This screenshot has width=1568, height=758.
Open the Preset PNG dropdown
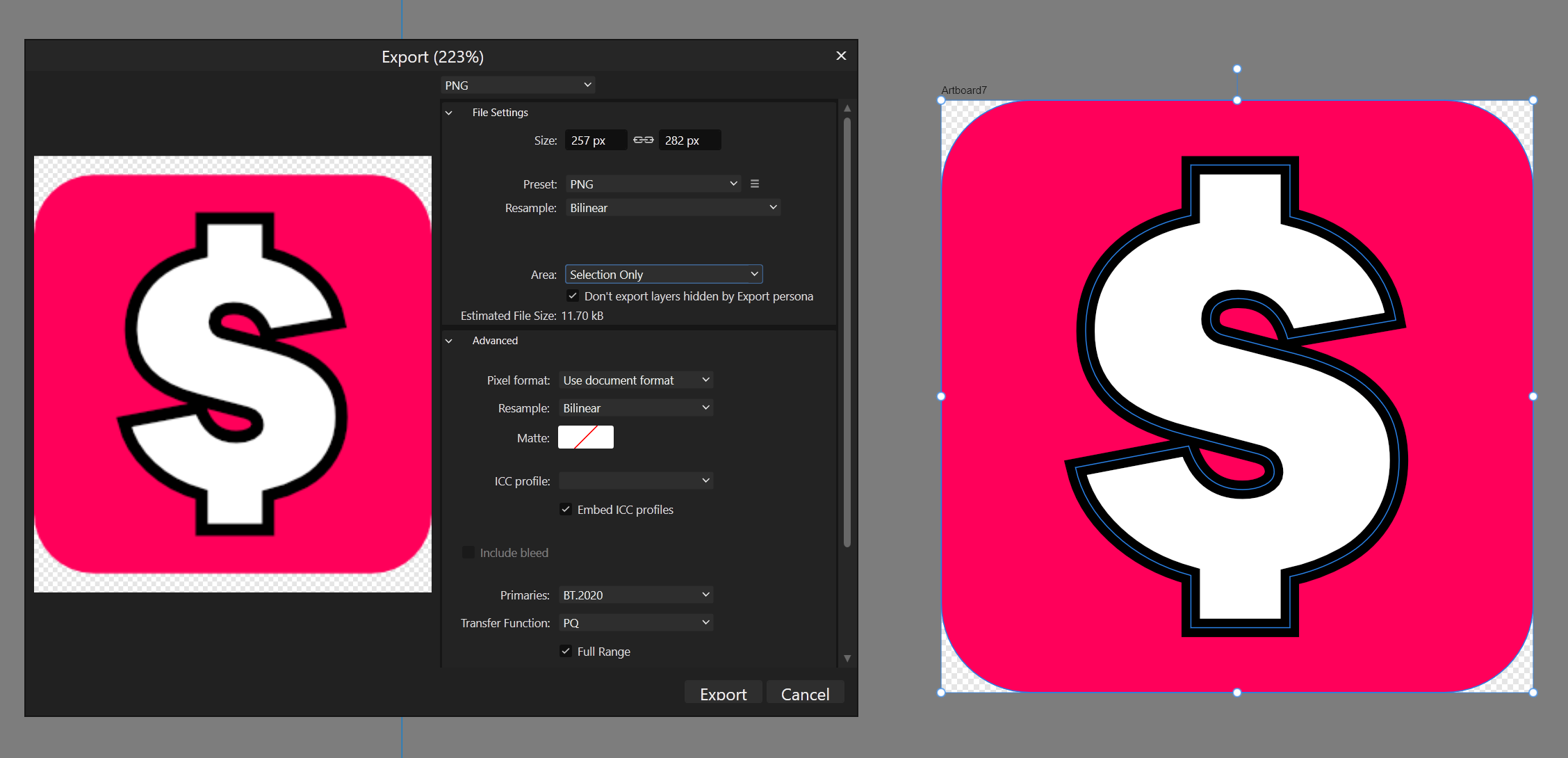pyautogui.click(x=653, y=184)
